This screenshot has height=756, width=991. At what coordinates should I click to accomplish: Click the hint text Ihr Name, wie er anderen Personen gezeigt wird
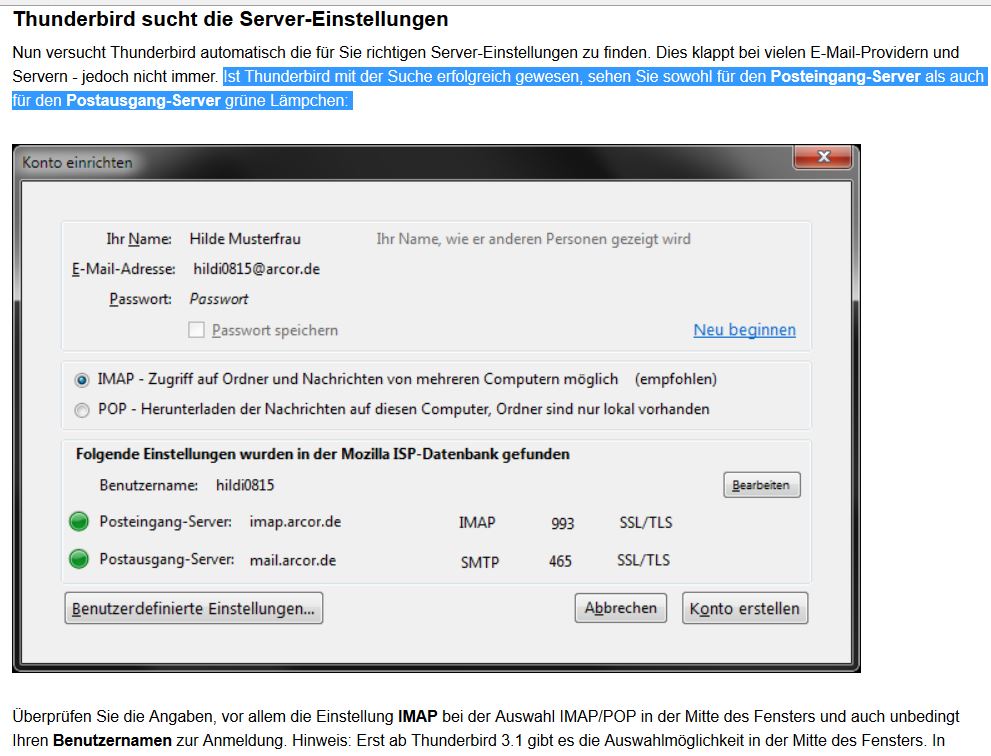(533, 239)
